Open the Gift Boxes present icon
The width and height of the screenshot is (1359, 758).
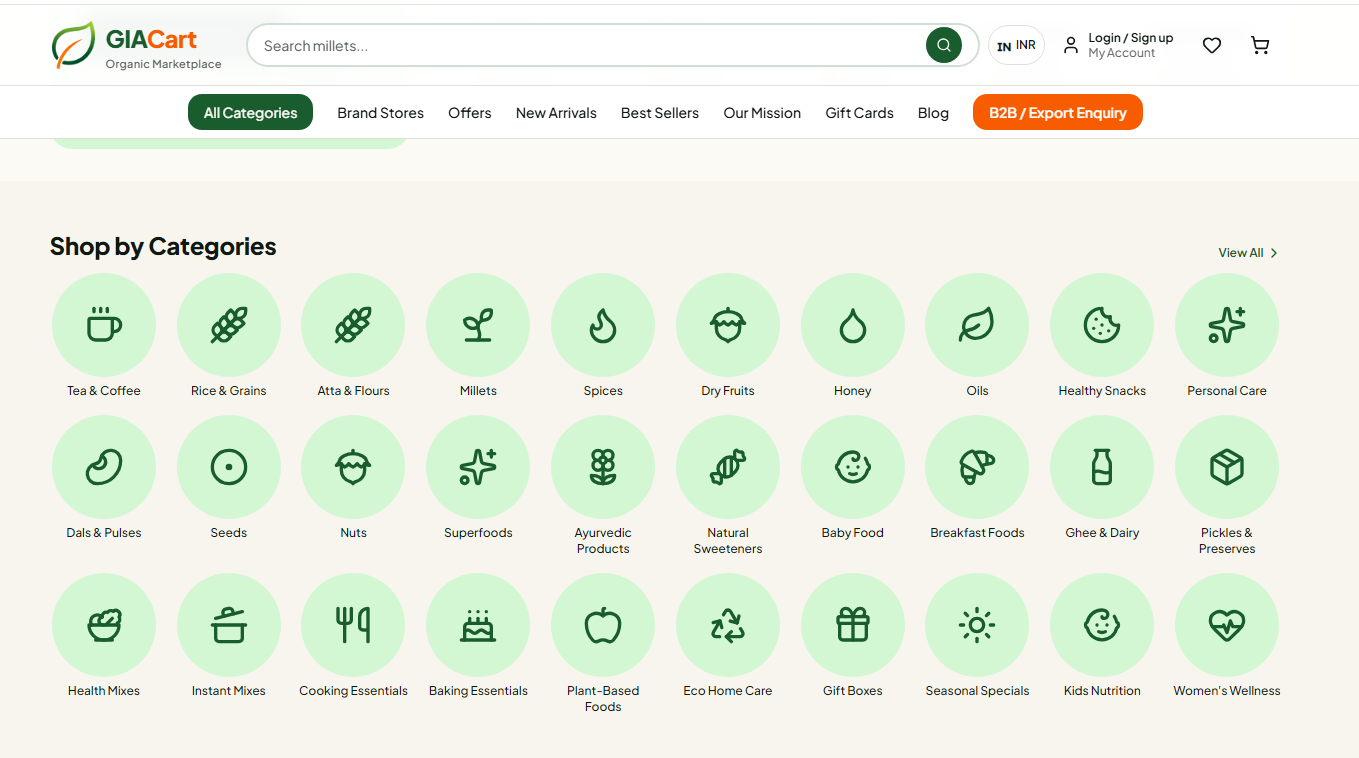click(x=853, y=625)
